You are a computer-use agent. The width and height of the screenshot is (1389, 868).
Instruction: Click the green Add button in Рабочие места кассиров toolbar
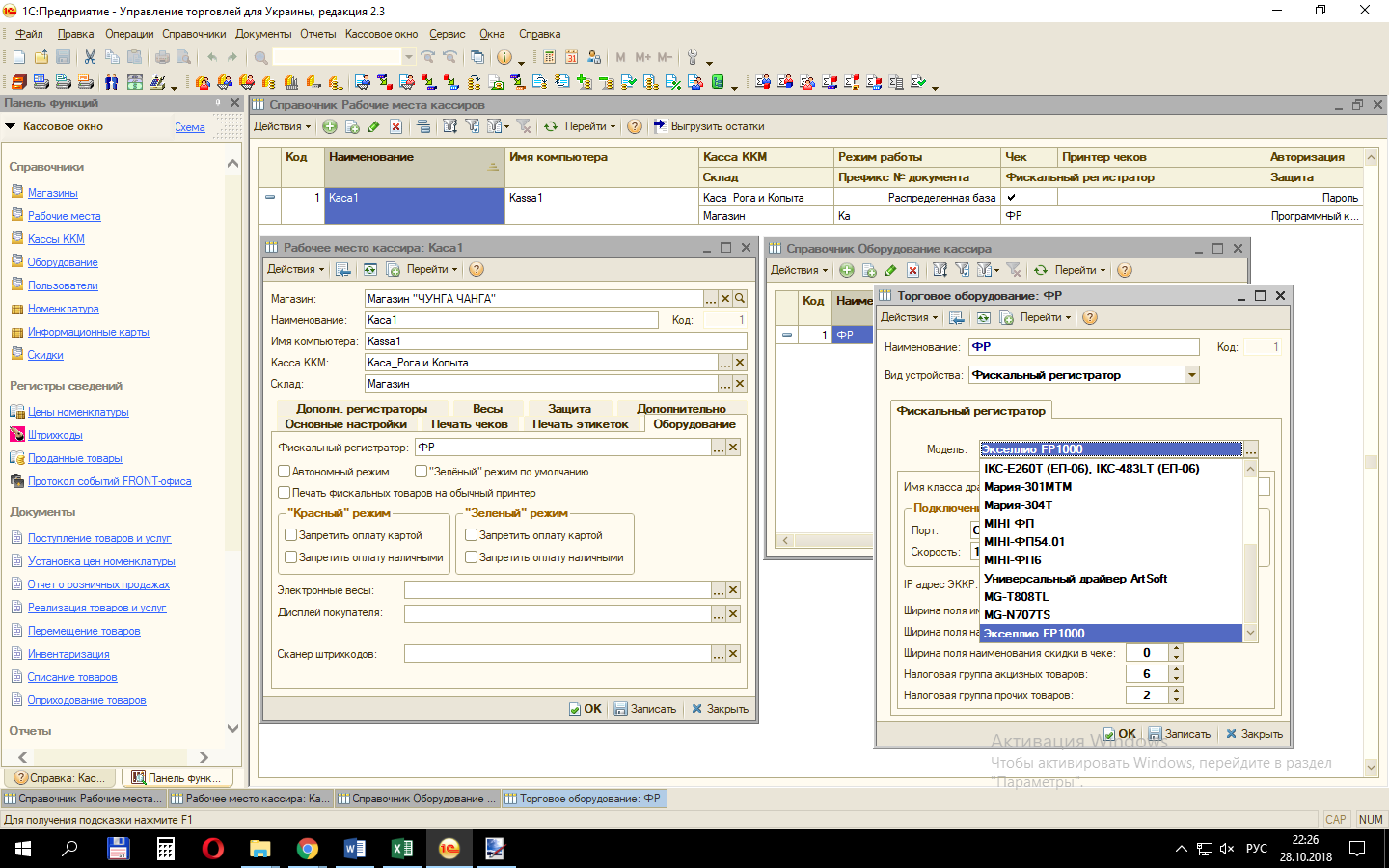330,126
